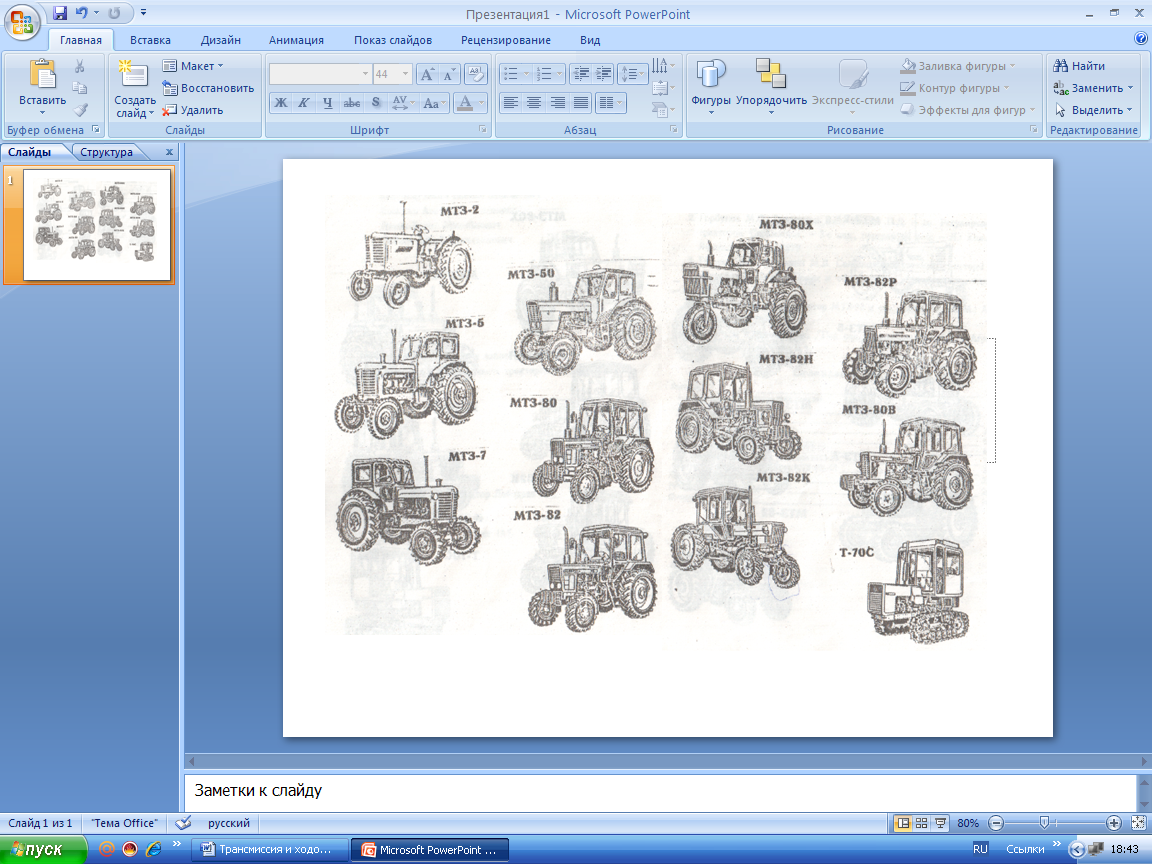Click the Cut scissors icon
Screen dimensions: 1152x864
point(80,66)
